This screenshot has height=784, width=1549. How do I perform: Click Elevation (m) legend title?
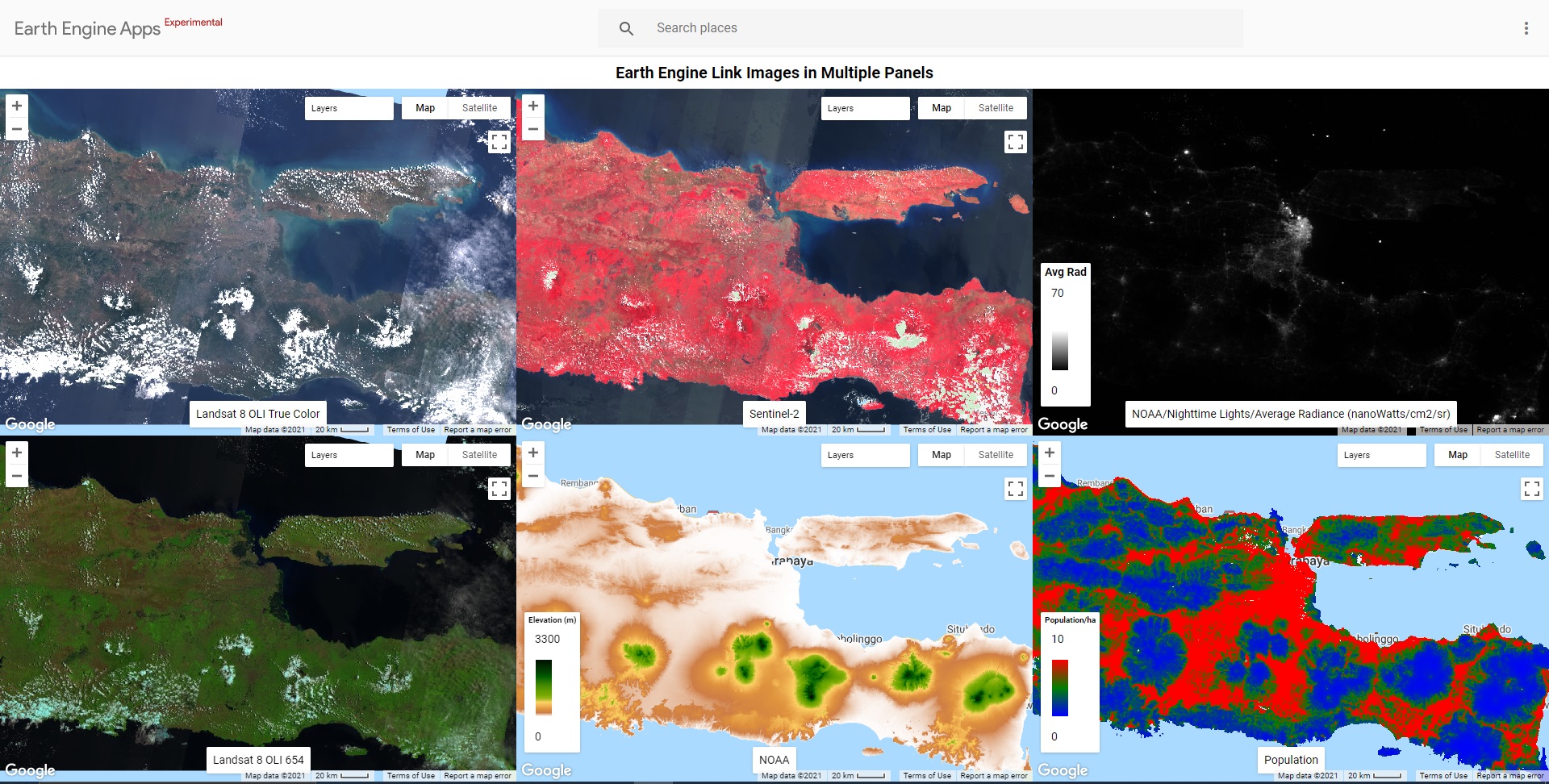click(x=552, y=619)
